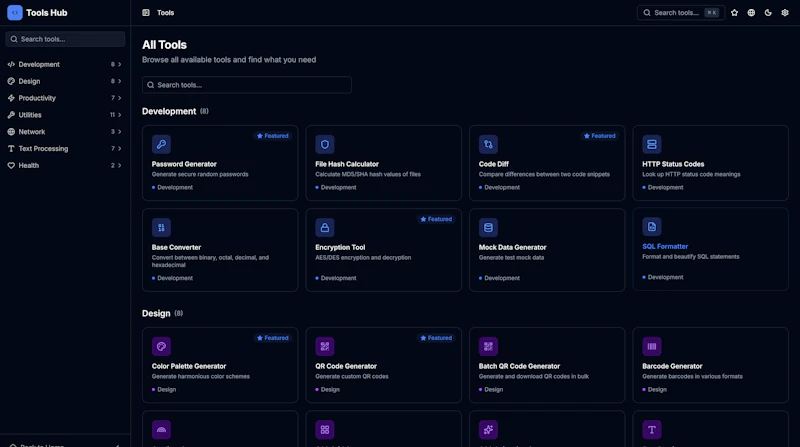This screenshot has height=447, width=800.
Task: Click the header Search tools box
Action: [680, 13]
